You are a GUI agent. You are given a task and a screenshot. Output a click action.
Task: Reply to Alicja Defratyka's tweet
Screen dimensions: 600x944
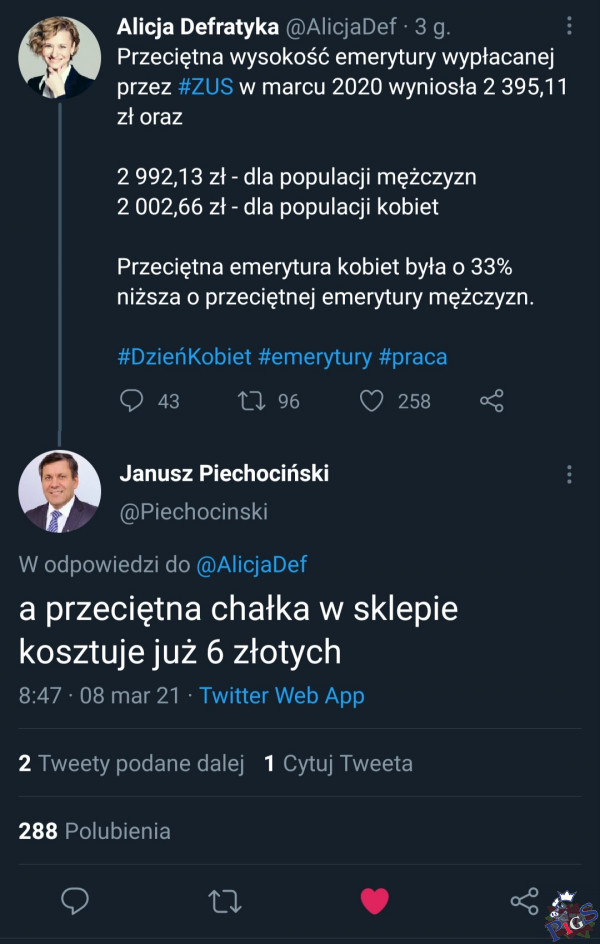133,401
